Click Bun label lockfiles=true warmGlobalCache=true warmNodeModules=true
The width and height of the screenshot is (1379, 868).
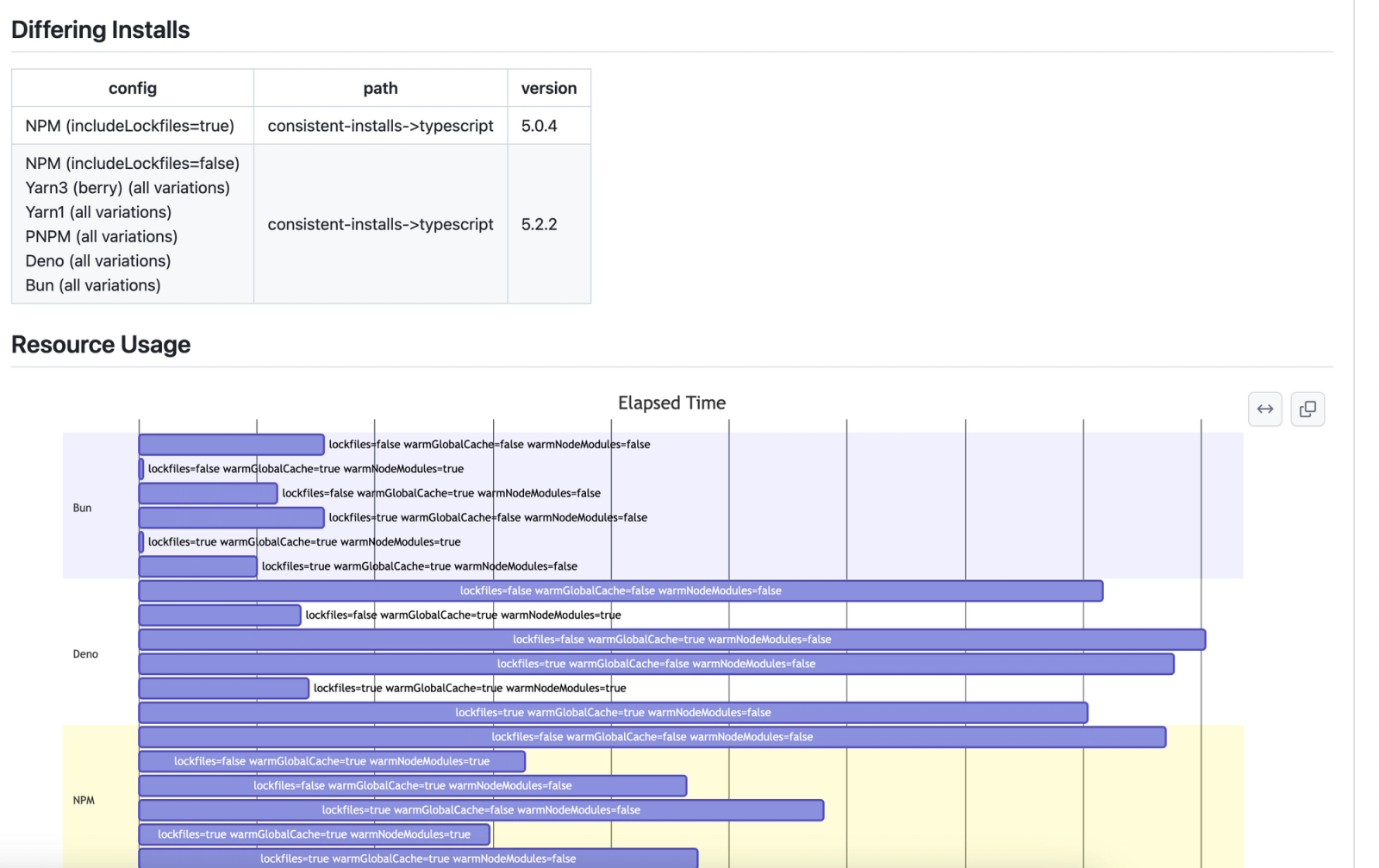[304, 542]
